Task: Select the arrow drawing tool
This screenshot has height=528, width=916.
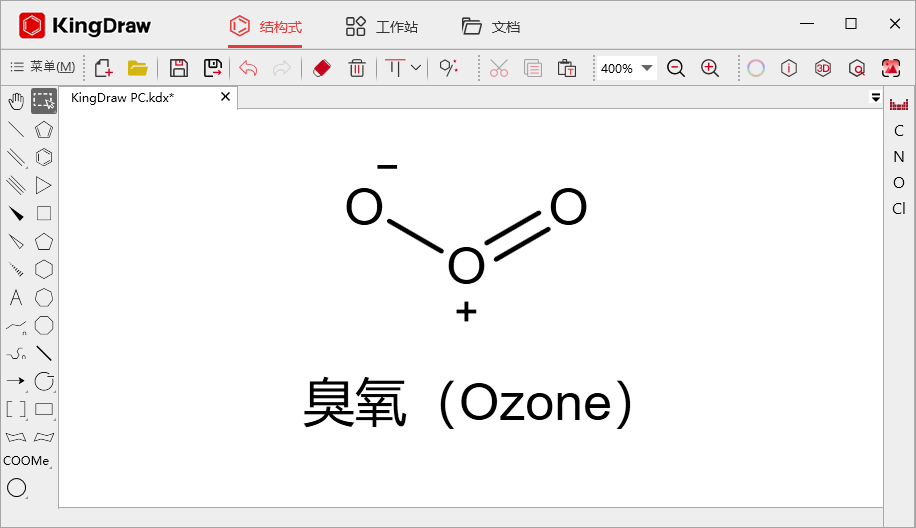Action: coord(16,381)
